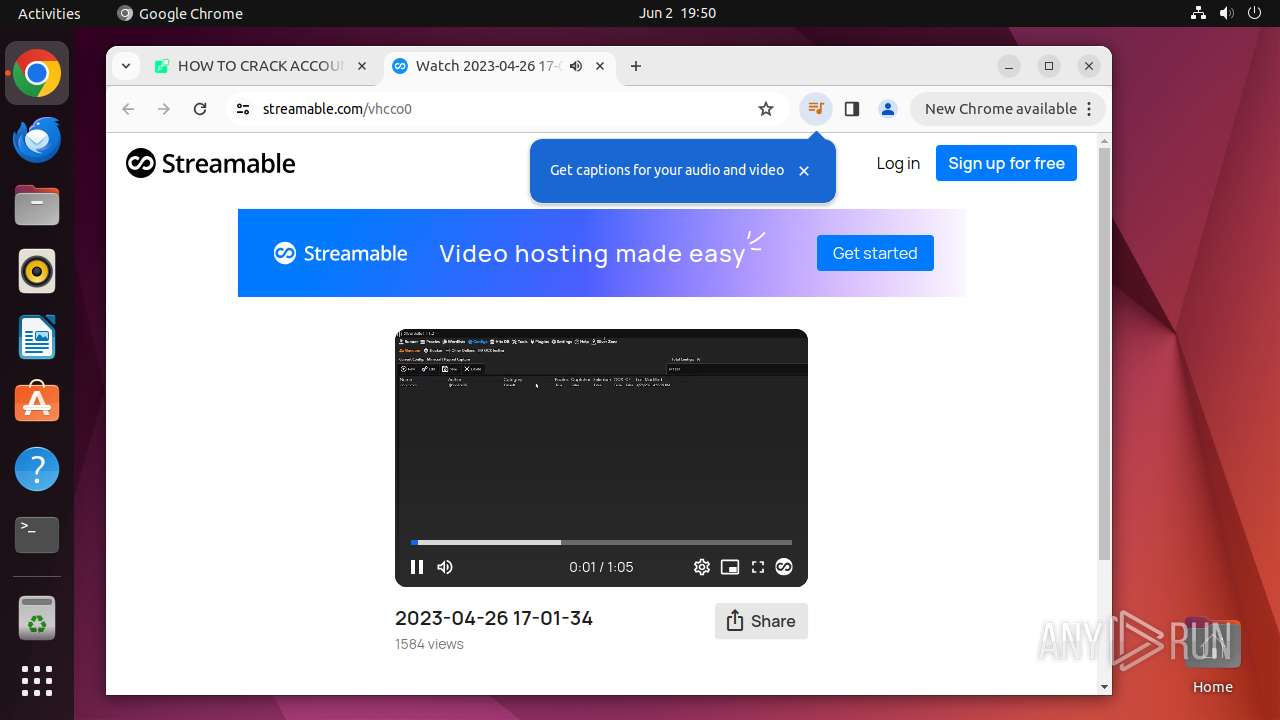This screenshot has width=1280, height=720.
Task: Enable picture-in-picture mode in player
Action: (x=730, y=567)
